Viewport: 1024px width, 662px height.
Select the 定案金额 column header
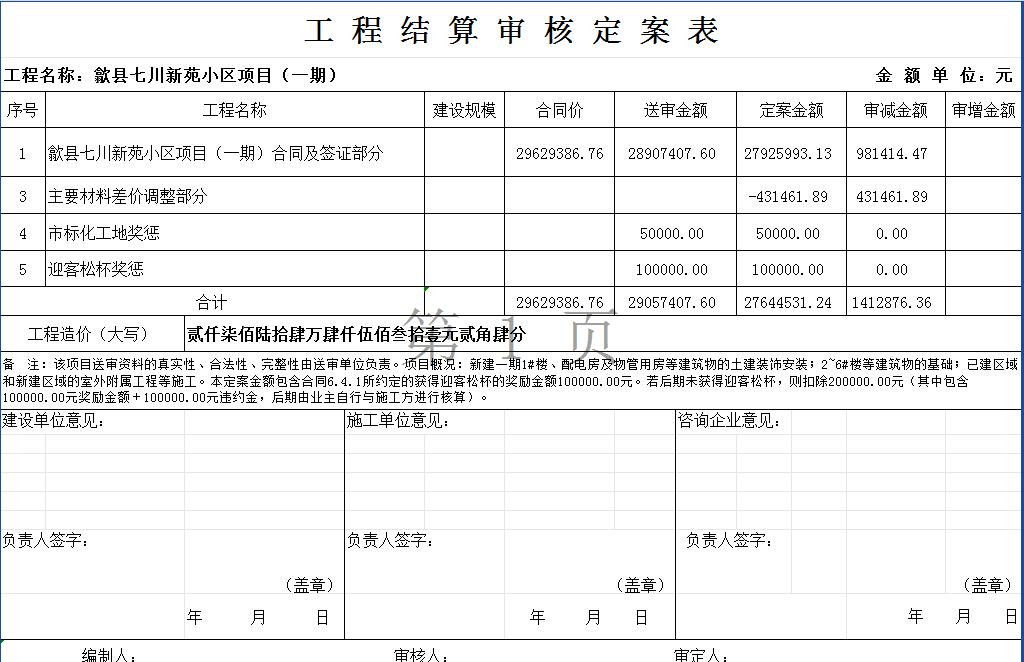point(790,110)
